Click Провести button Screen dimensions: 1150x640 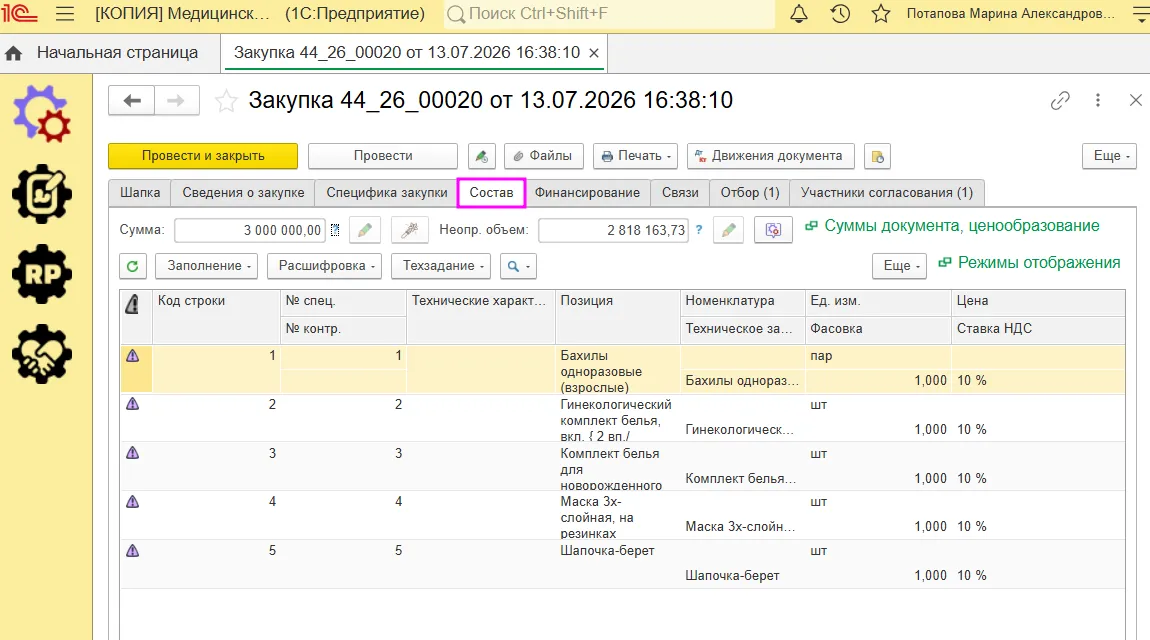point(383,156)
